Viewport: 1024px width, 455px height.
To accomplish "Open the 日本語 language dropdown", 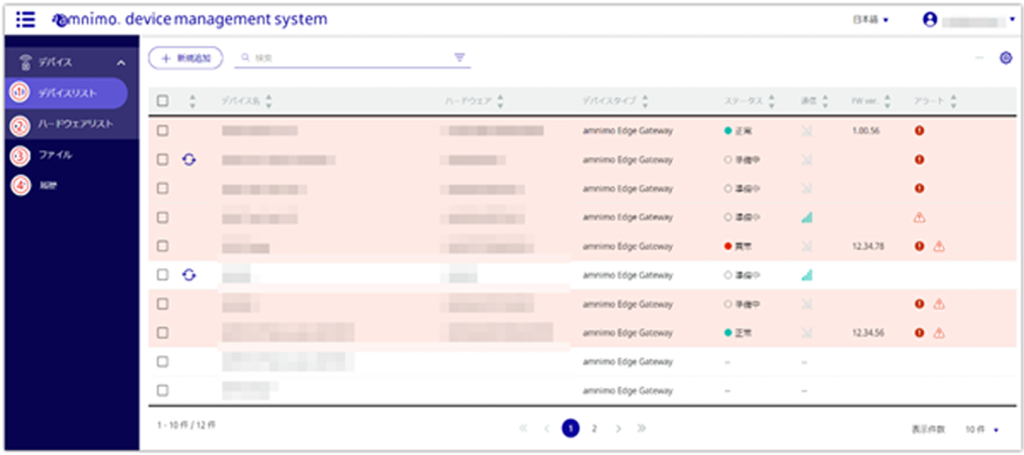I will tap(871, 20).
